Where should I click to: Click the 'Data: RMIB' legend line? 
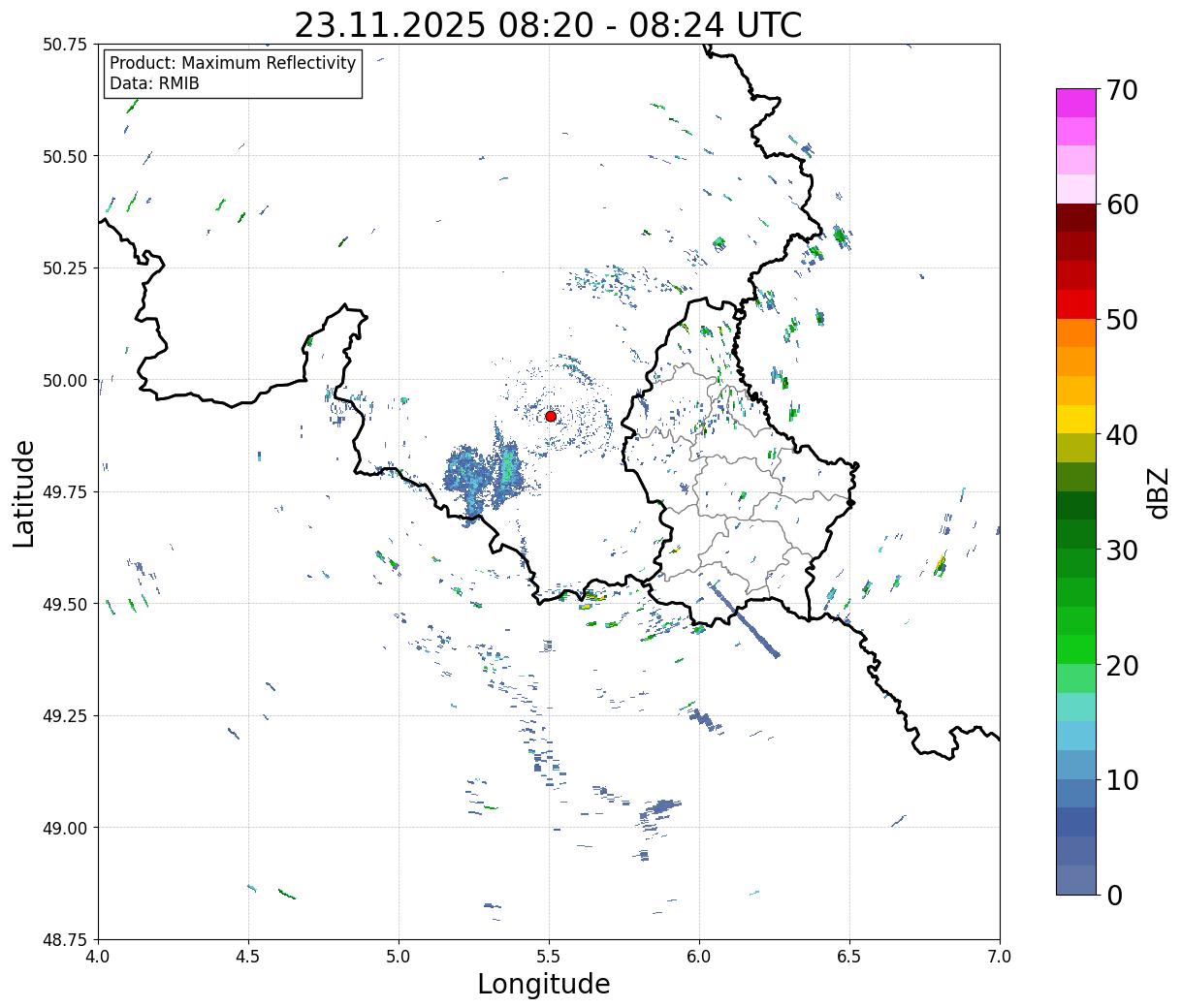[x=154, y=84]
